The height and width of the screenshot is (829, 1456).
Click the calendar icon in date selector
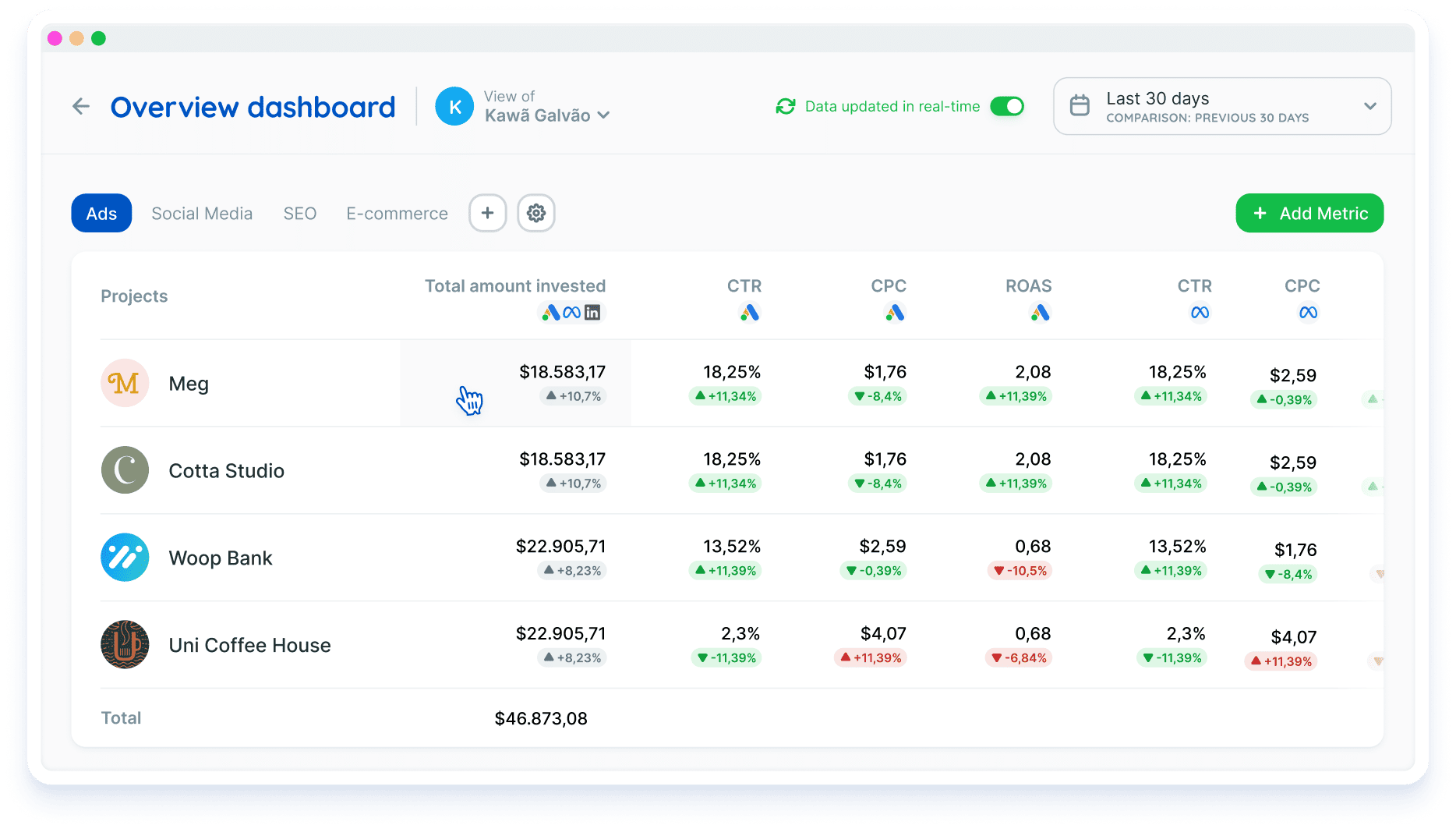tap(1080, 105)
